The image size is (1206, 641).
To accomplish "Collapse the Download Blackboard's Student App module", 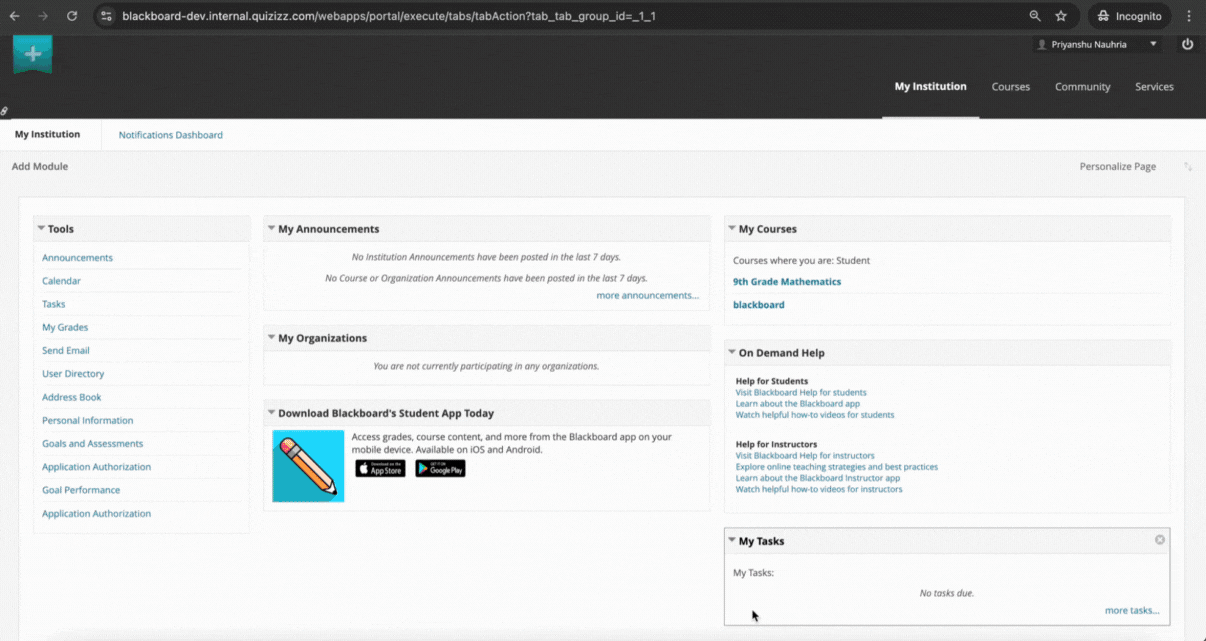I will [271, 412].
